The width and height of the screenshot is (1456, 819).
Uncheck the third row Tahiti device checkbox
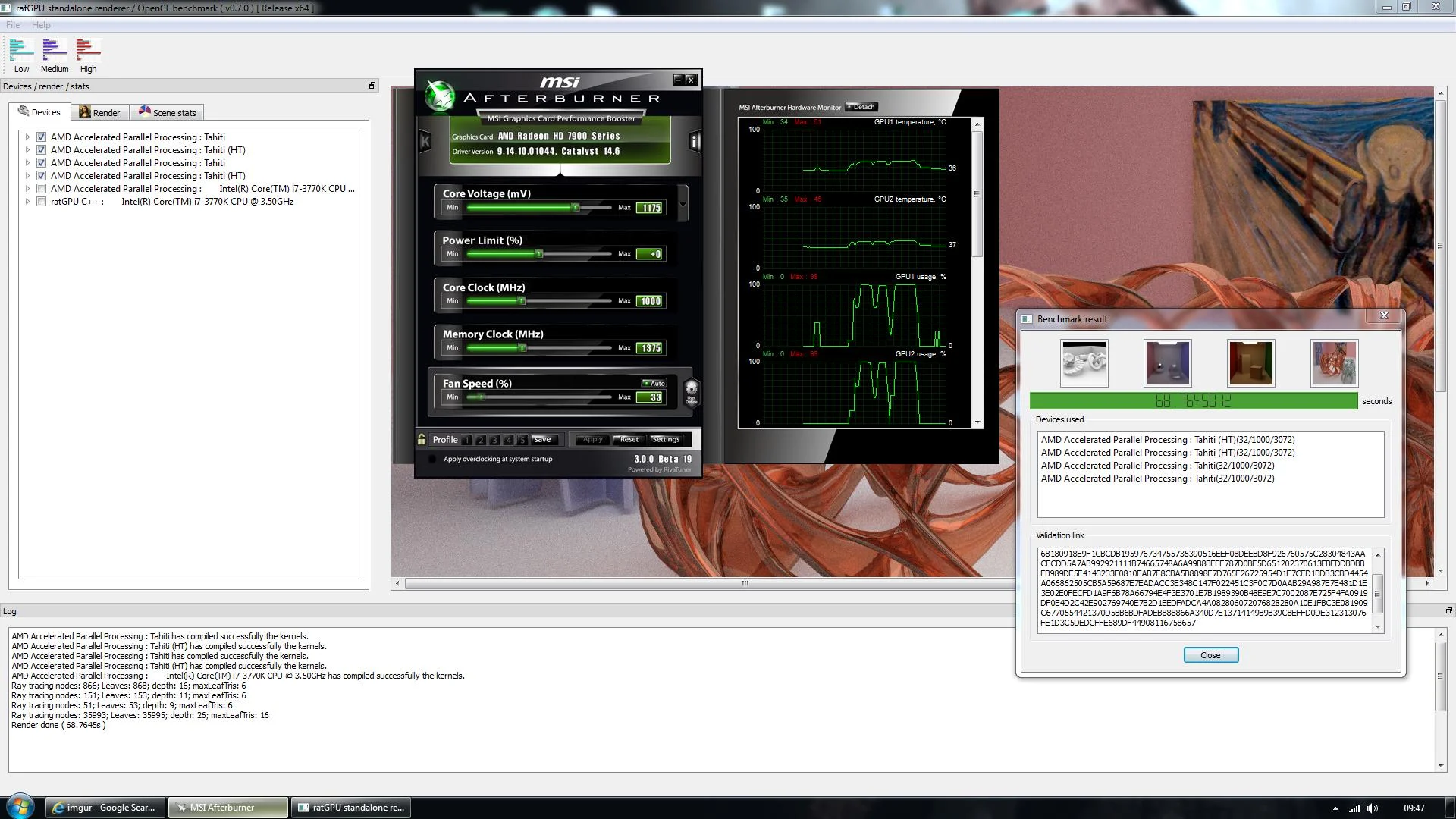42,163
